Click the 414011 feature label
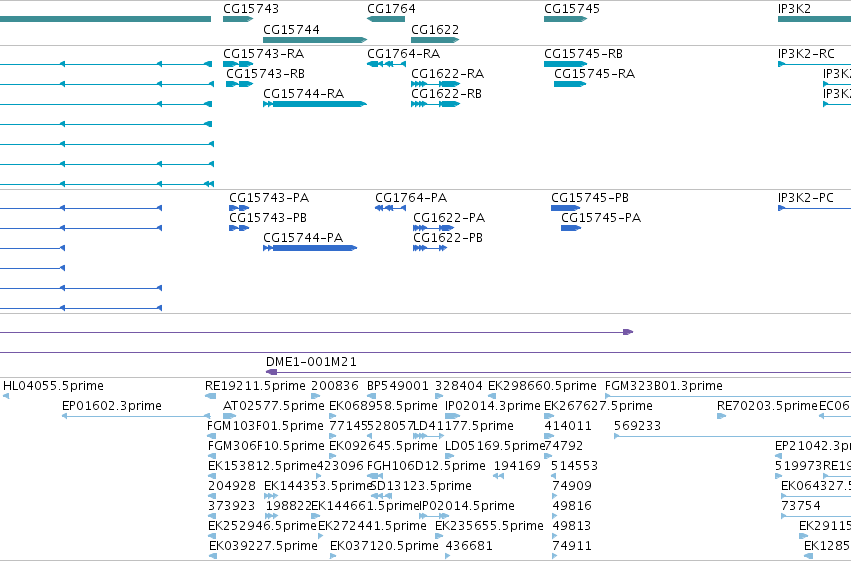 pyautogui.click(x=568, y=426)
